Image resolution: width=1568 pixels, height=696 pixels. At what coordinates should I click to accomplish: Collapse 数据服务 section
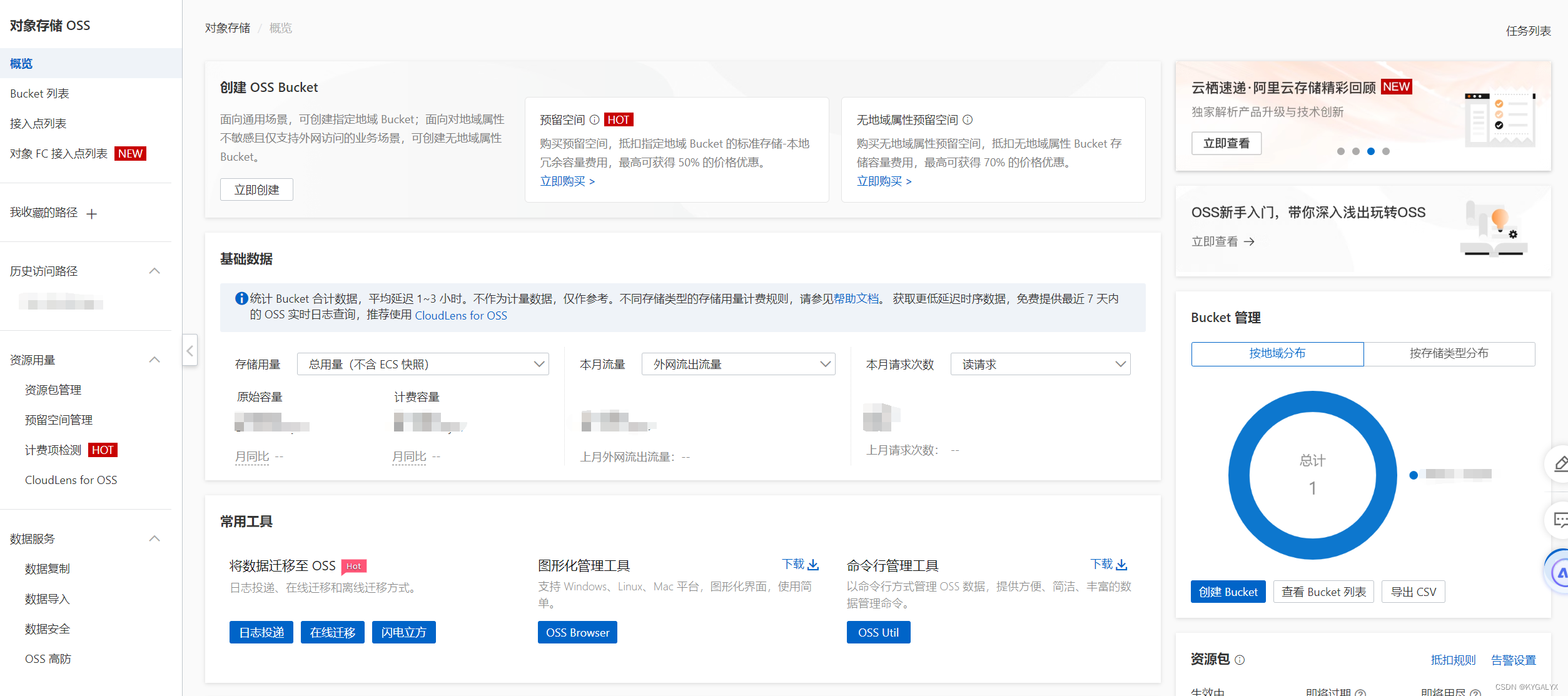pos(154,538)
